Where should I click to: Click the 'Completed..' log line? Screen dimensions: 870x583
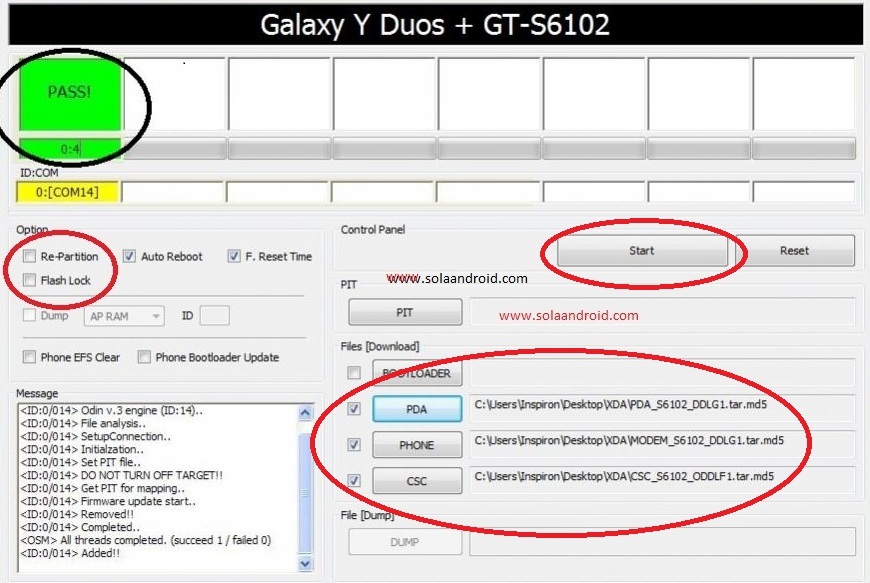coord(80,528)
